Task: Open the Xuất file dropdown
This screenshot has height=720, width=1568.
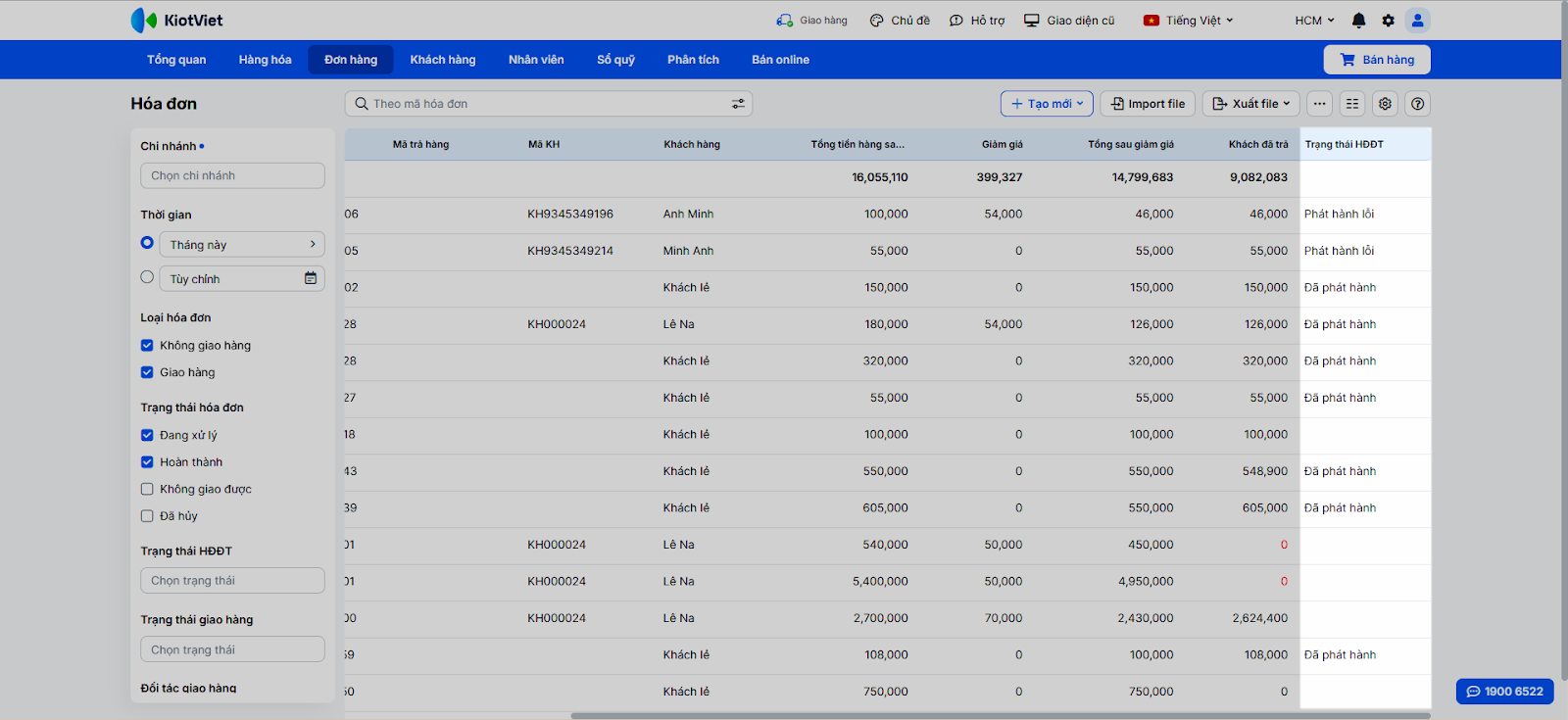Action: point(1251,104)
